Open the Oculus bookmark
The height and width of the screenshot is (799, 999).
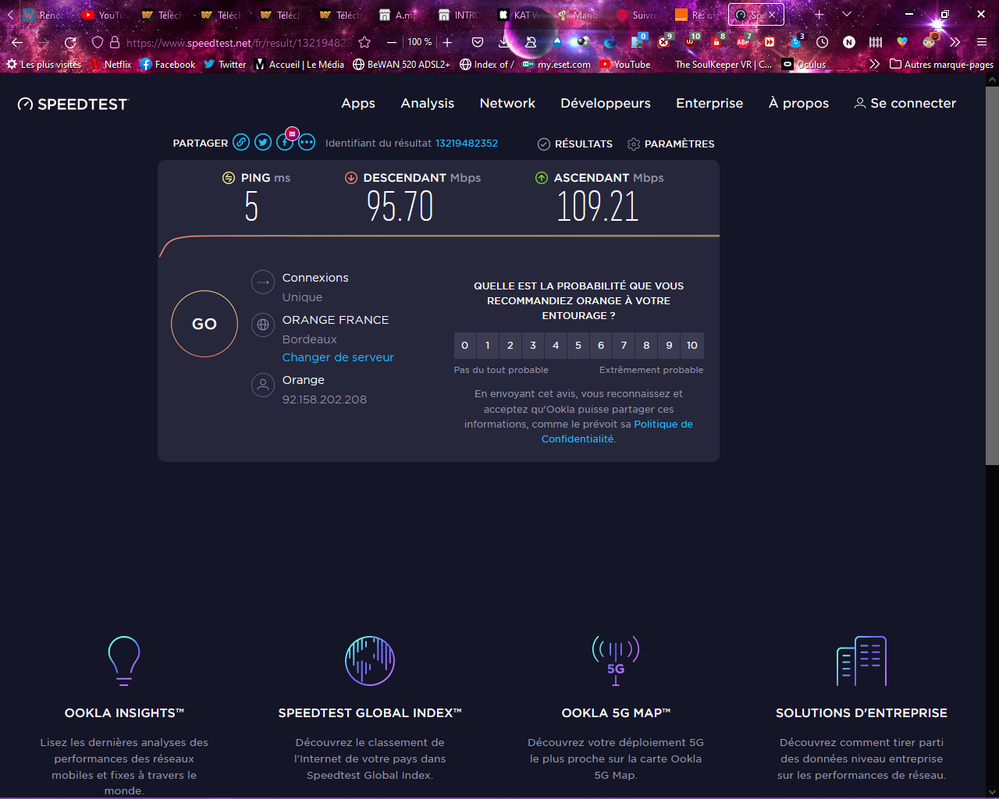804,64
